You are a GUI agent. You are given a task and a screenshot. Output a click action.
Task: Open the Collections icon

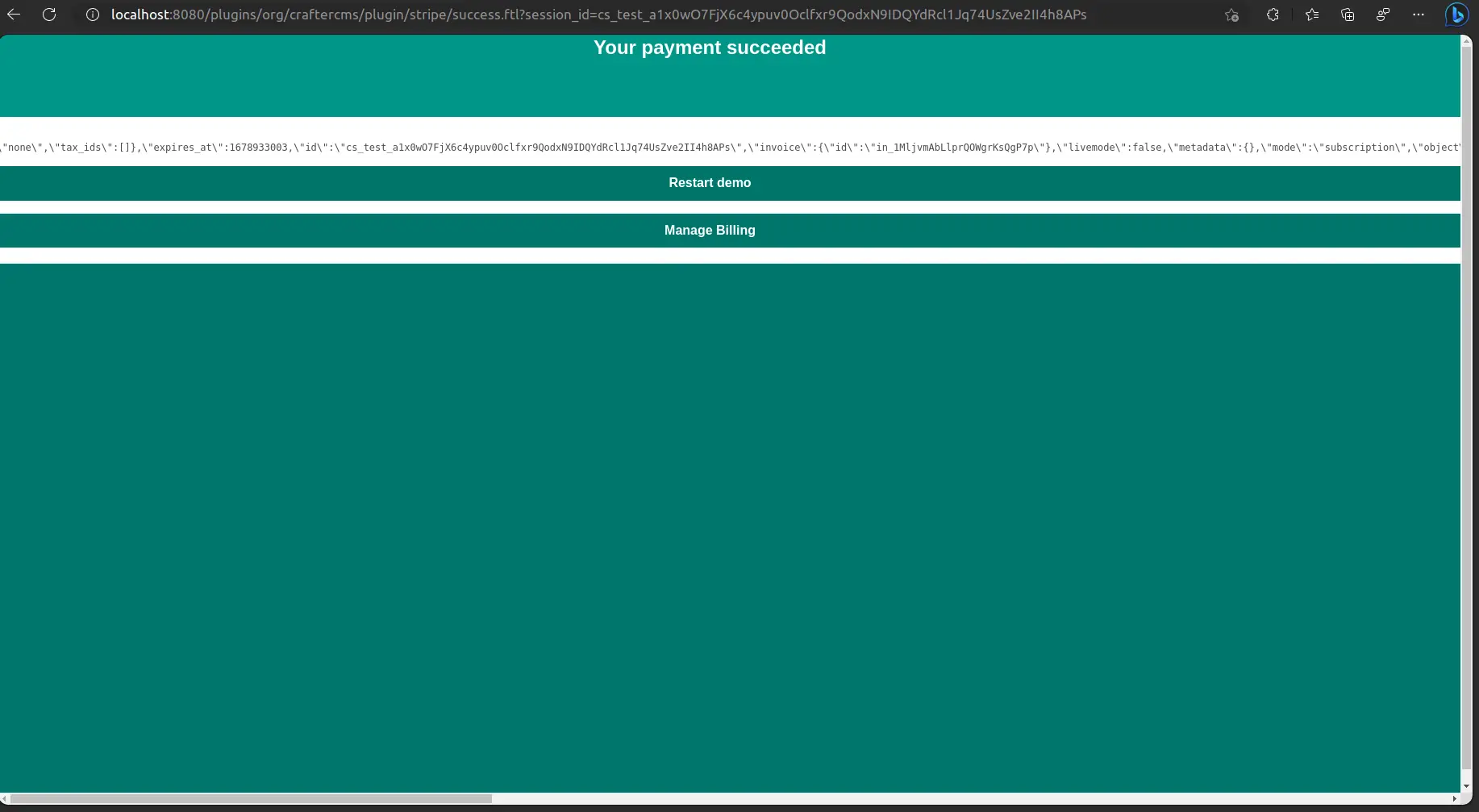(1348, 15)
